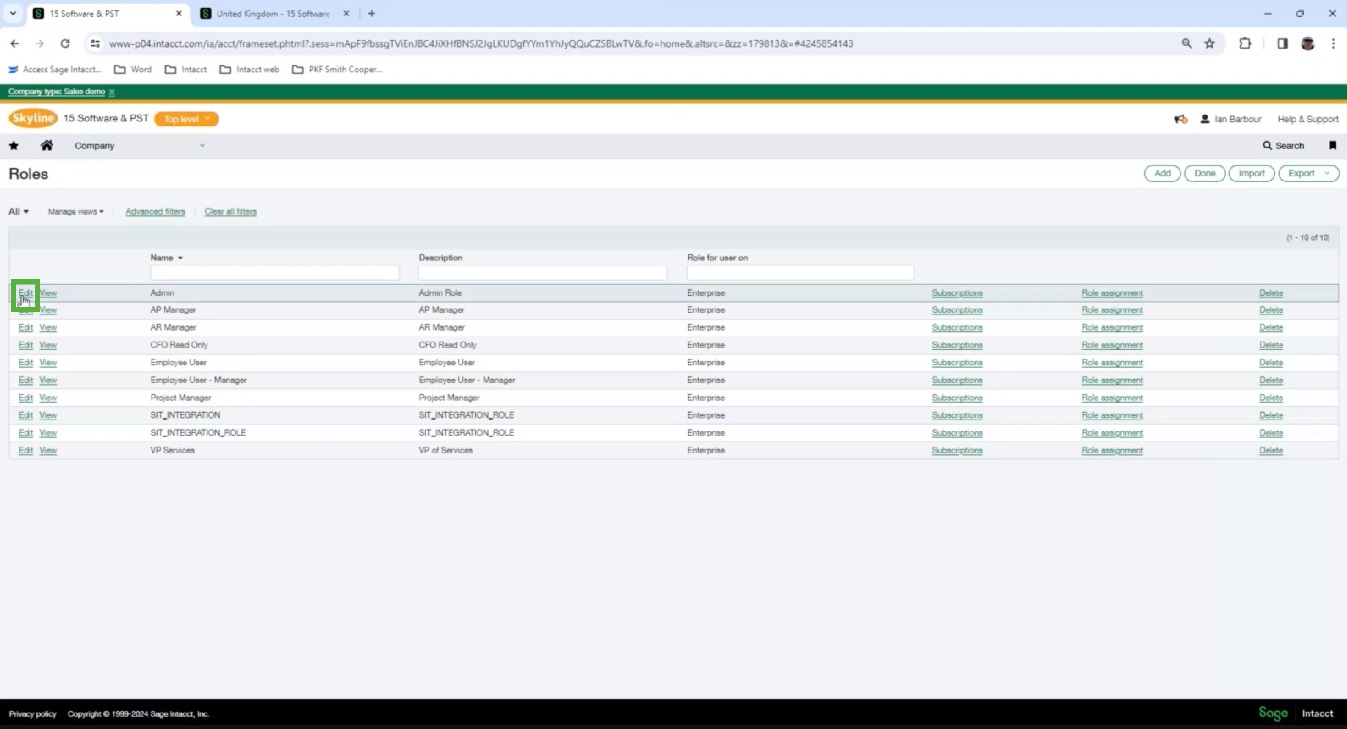The image size is (1347, 729).
Task: Delete the VP Services role
Action: (x=1270, y=450)
